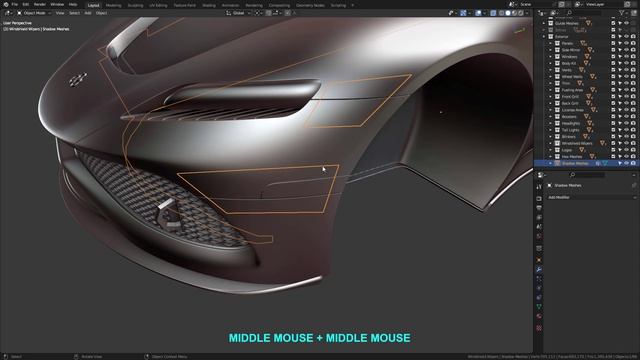Add a new workspace with plus button

353,5
